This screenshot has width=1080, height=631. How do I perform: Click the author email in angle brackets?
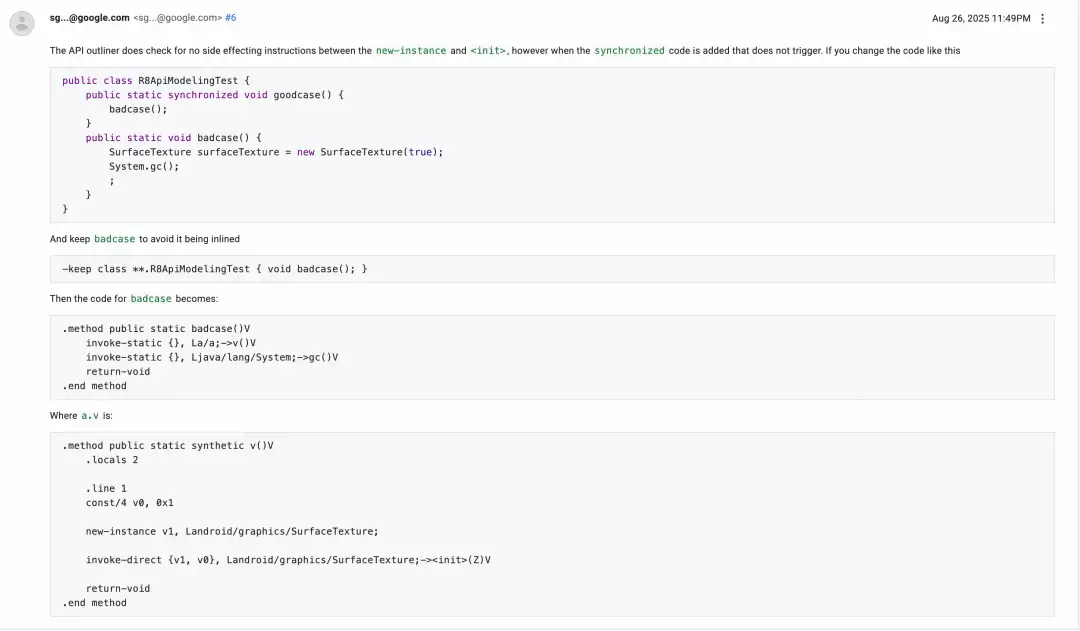click(178, 18)
